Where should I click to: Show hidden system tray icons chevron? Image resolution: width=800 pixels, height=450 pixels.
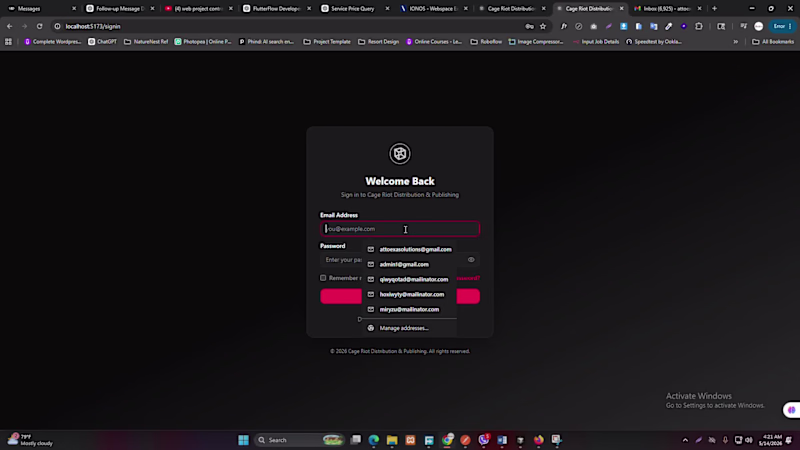point(685,440)
